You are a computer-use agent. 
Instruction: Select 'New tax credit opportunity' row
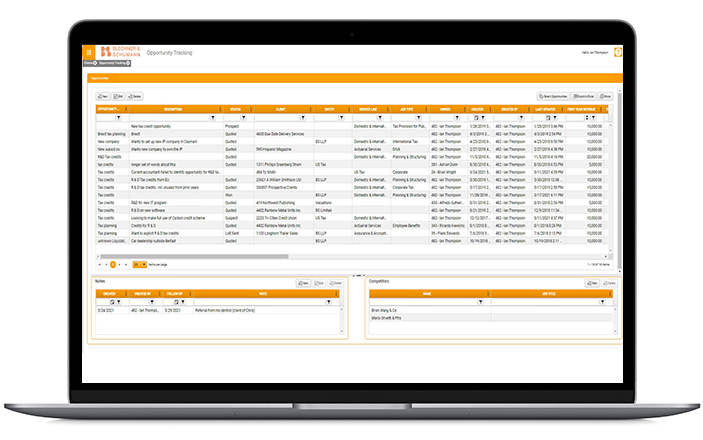[352, 126]
